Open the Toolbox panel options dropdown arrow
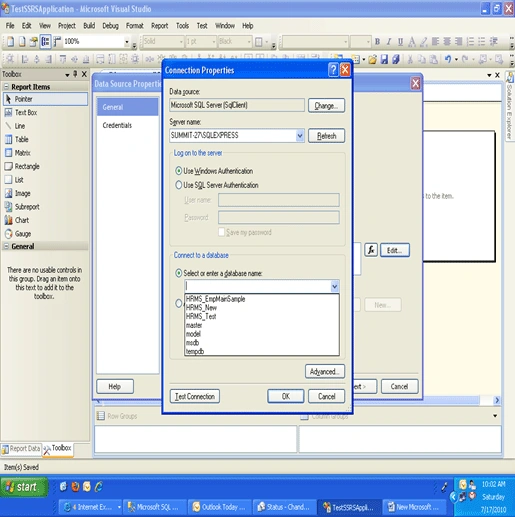Image resolution: width=515 pixels, height=517 pixels. click(x=67, y=75)
